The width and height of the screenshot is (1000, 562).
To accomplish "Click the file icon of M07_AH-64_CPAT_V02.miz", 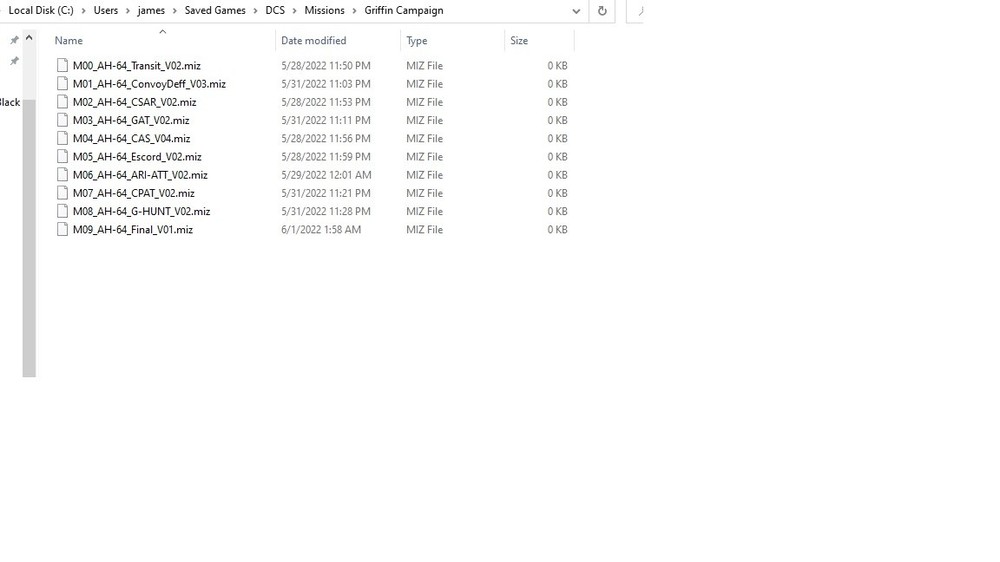I will click(x=62, y=193).
